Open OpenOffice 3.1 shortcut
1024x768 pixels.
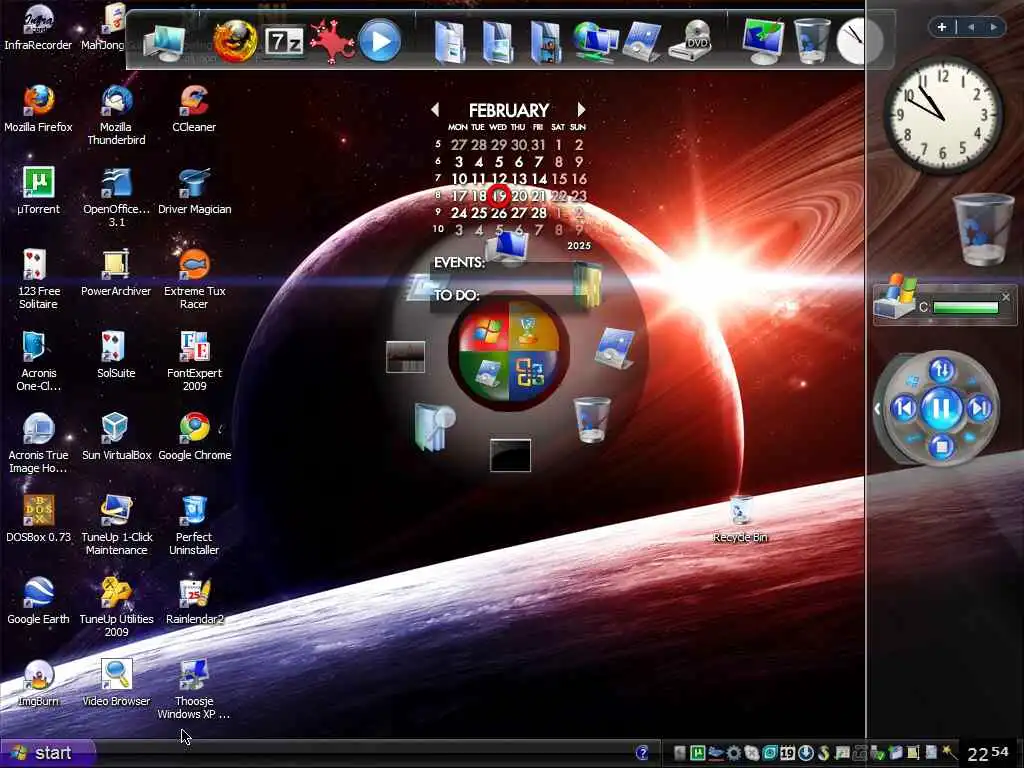pyautogui.click(x=116, y=197)
